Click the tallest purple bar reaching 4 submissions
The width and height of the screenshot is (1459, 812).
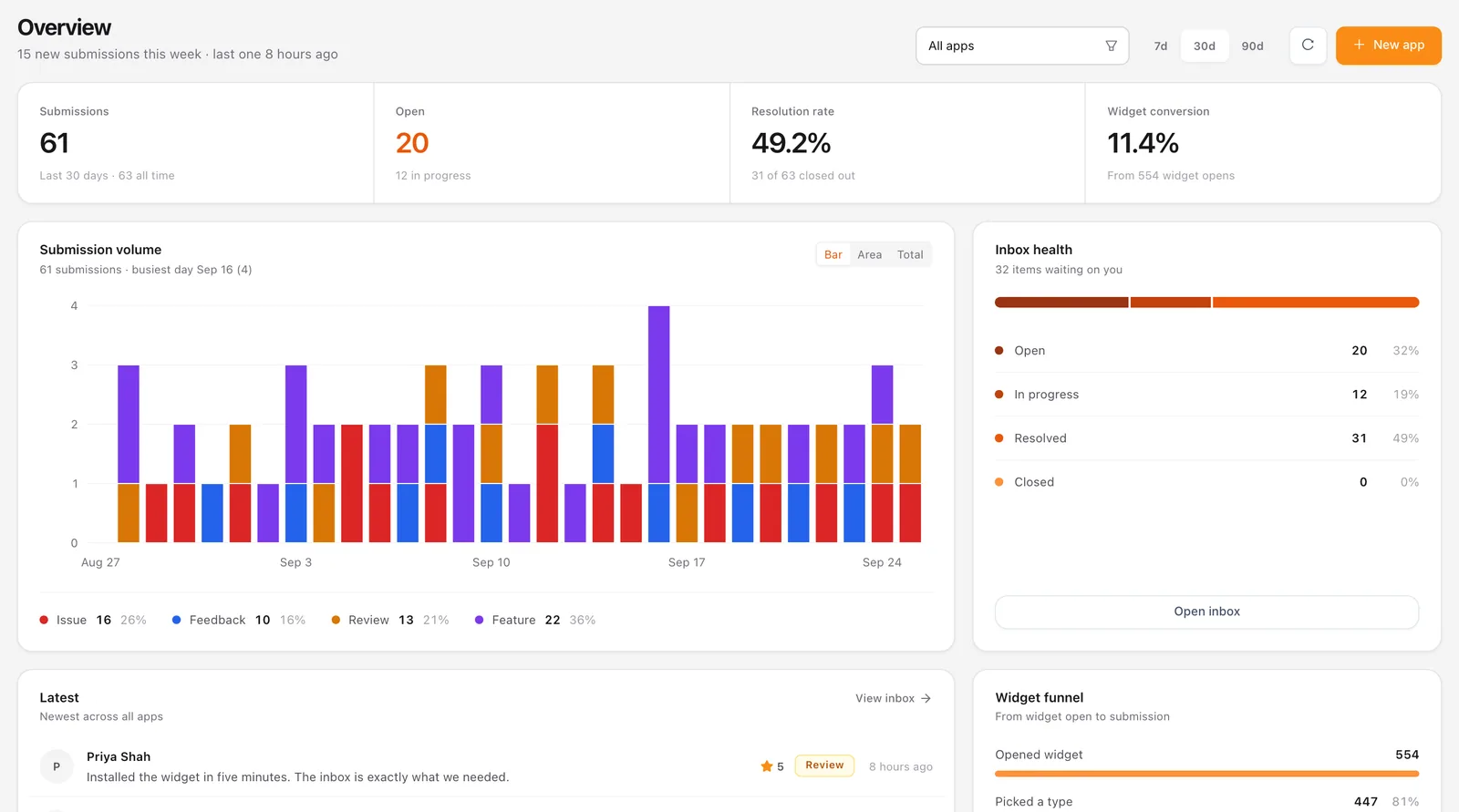tap(658, 395)
